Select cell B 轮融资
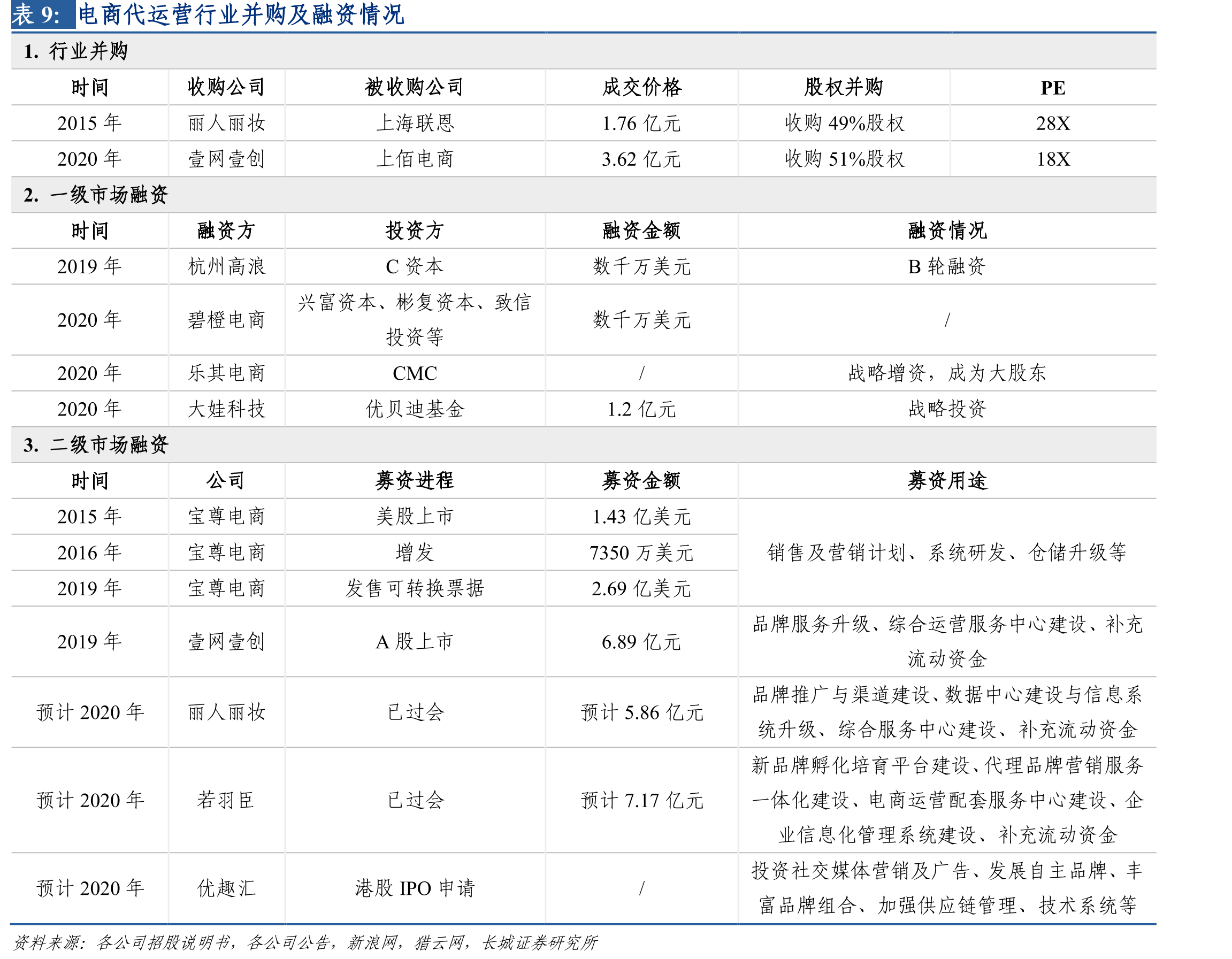This screenshot has width=1232, height=959. click(x=947, y=266)
